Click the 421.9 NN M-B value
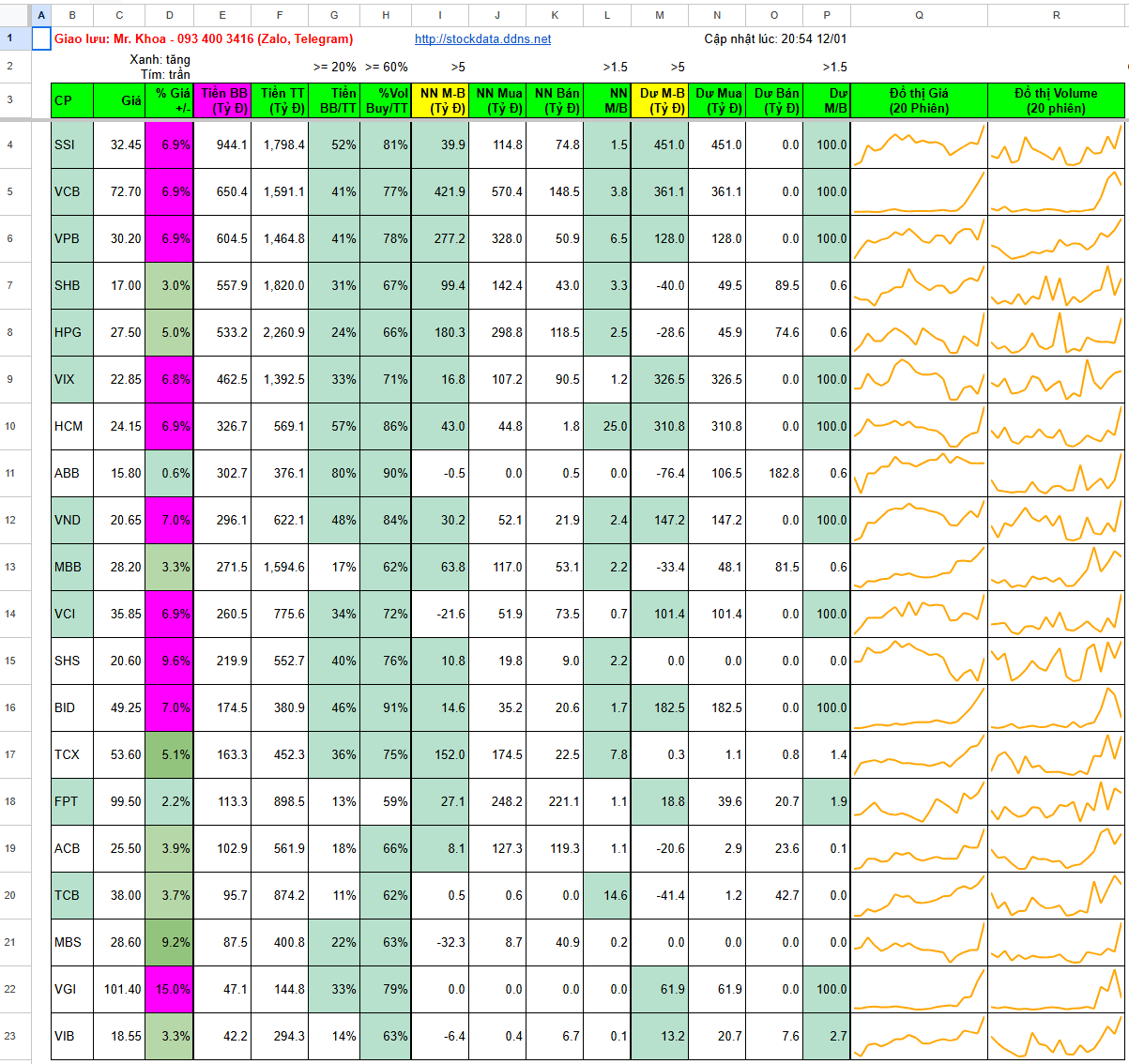 tap(440, 191)
